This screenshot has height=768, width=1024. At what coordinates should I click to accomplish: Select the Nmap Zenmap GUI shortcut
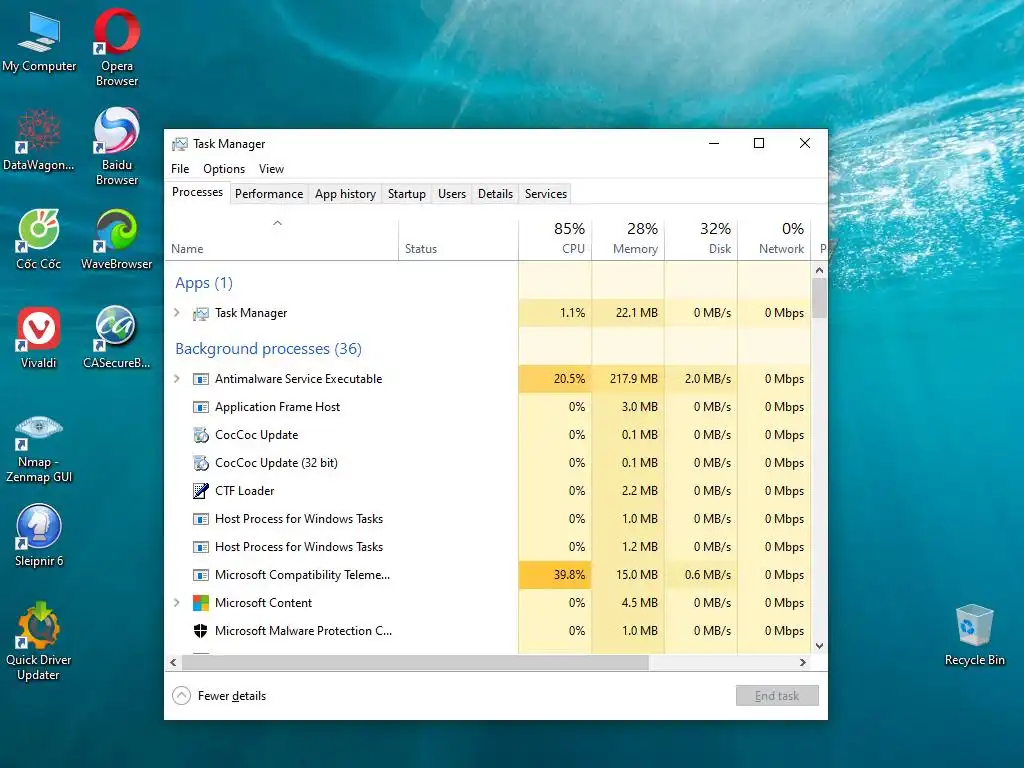39,449
